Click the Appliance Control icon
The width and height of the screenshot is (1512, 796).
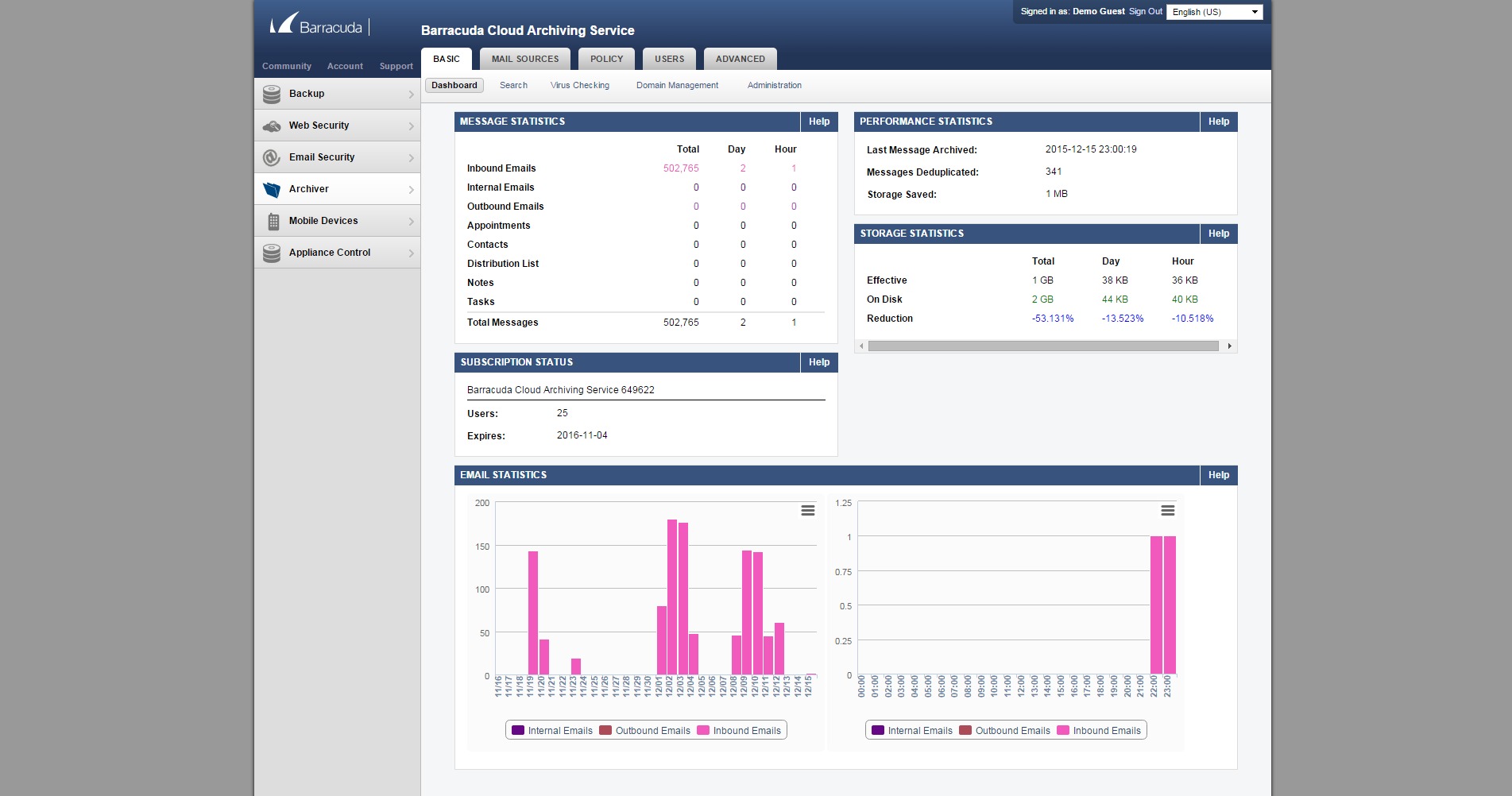coord(272,253)
